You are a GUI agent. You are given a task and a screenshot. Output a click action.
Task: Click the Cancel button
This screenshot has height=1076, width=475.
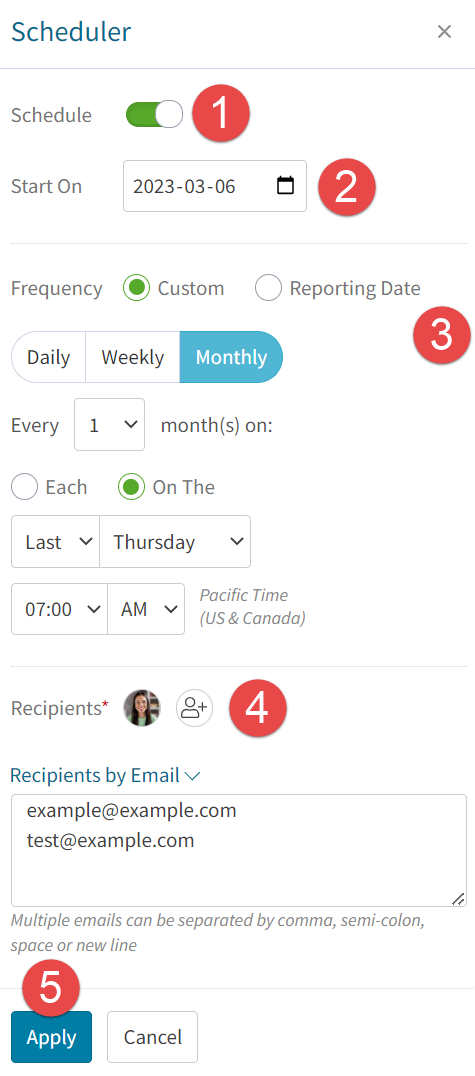(152, 1037)
